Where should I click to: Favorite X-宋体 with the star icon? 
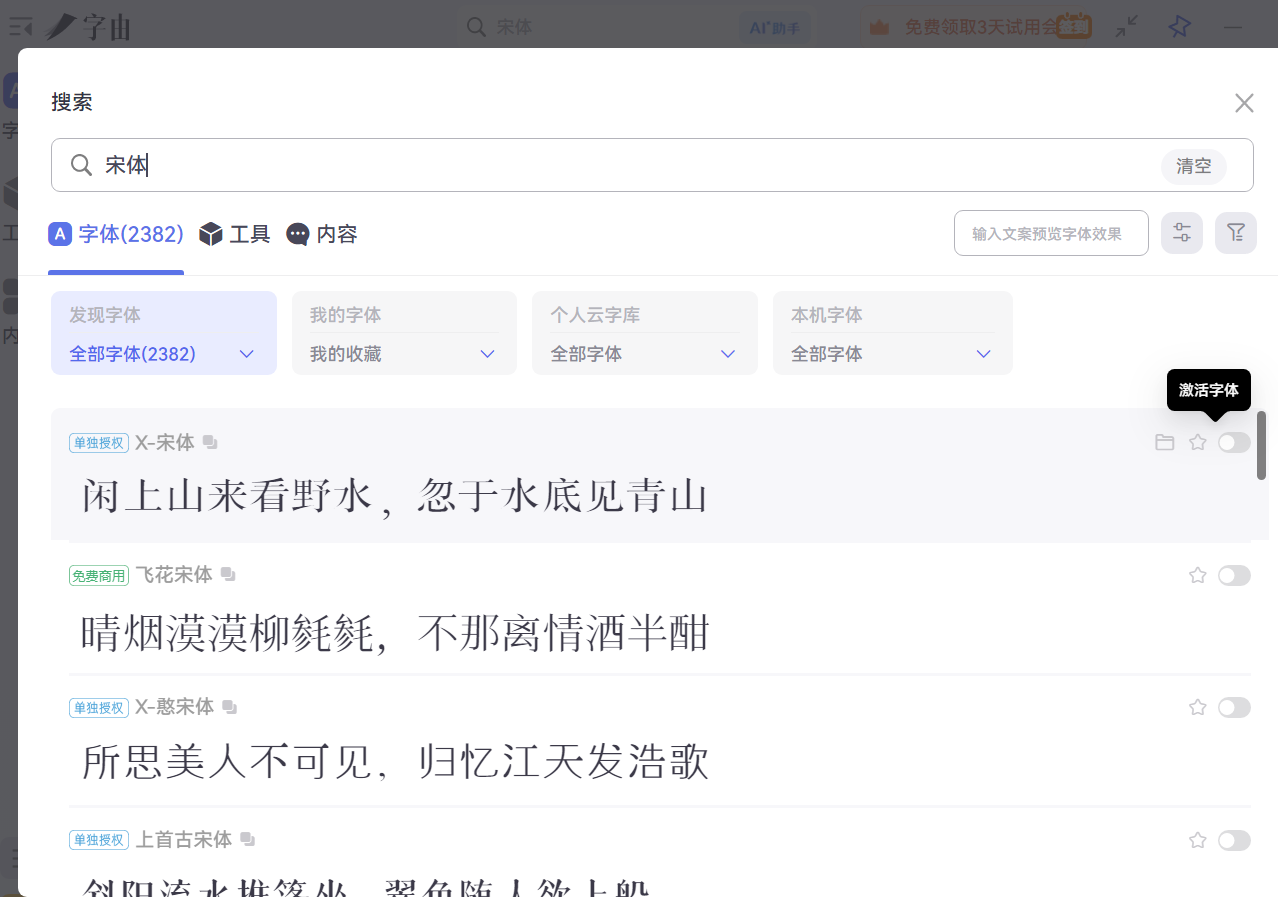click(x=1197, y=442)
